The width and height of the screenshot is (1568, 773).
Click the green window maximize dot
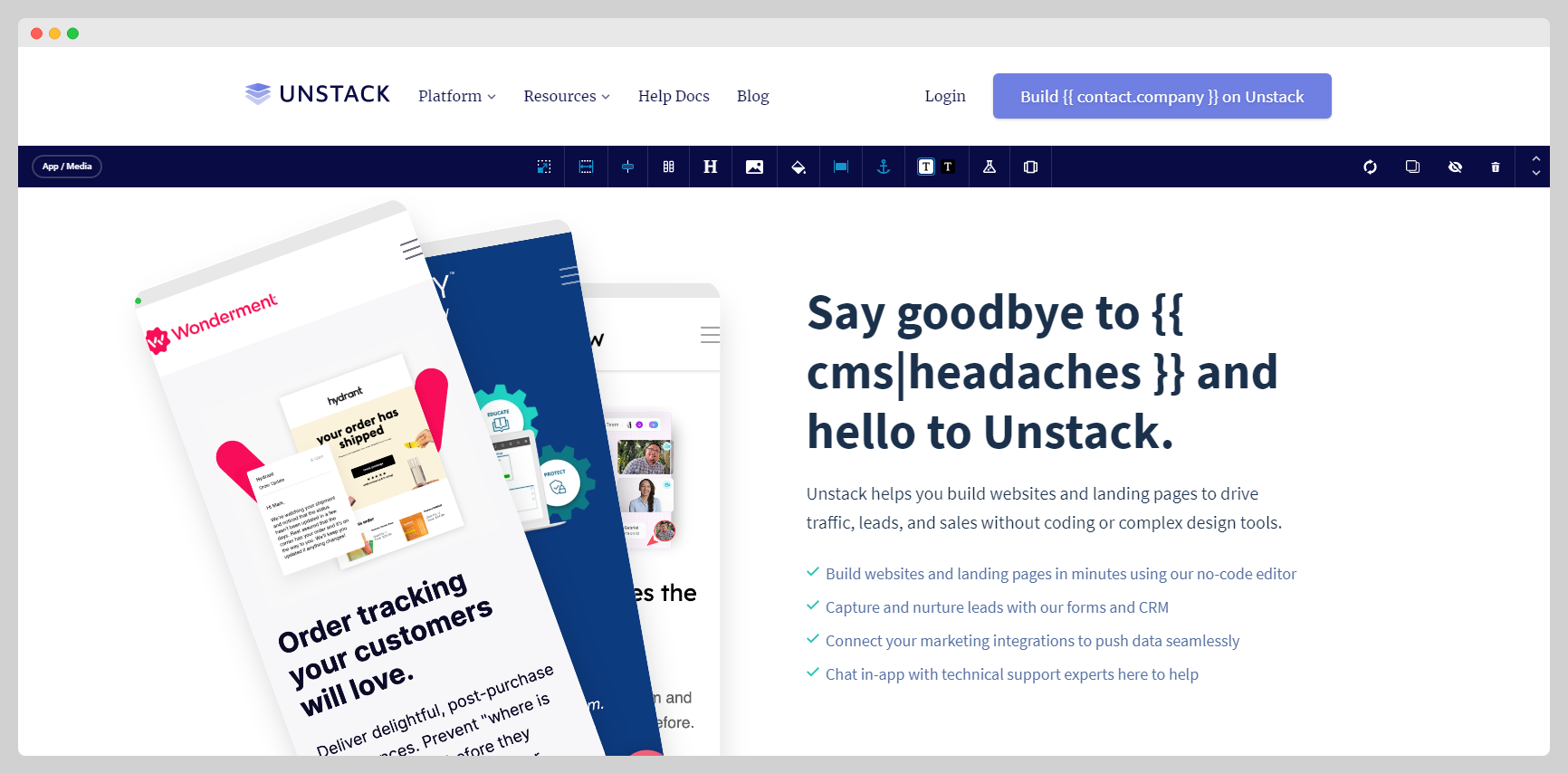72,33
